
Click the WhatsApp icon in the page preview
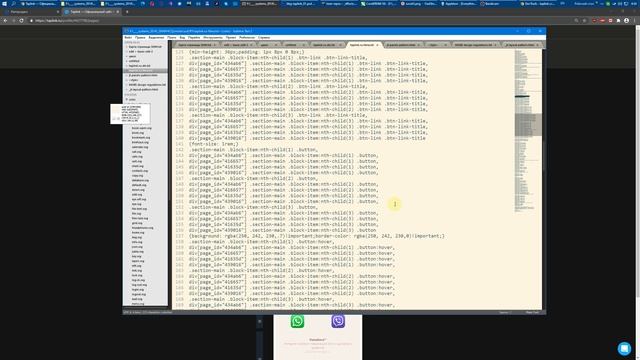coord(297,321)
